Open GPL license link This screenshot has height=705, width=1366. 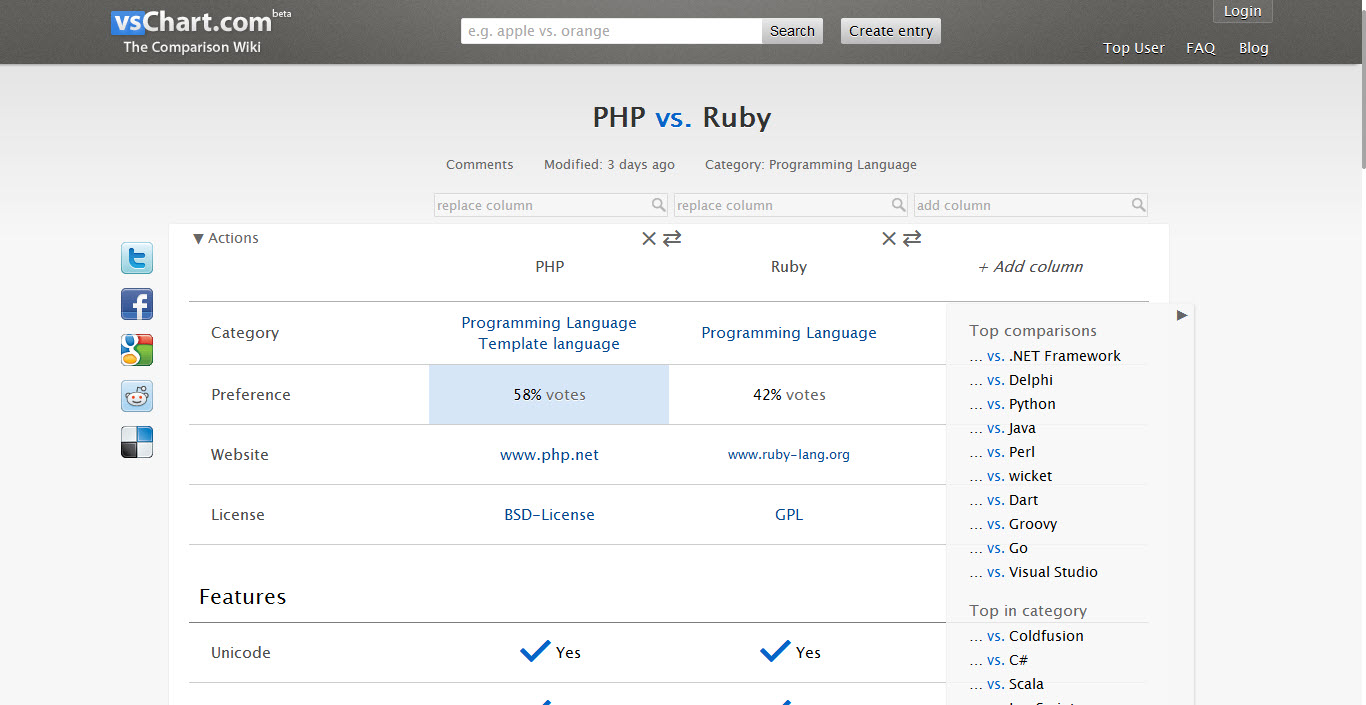tap(789, 515)
